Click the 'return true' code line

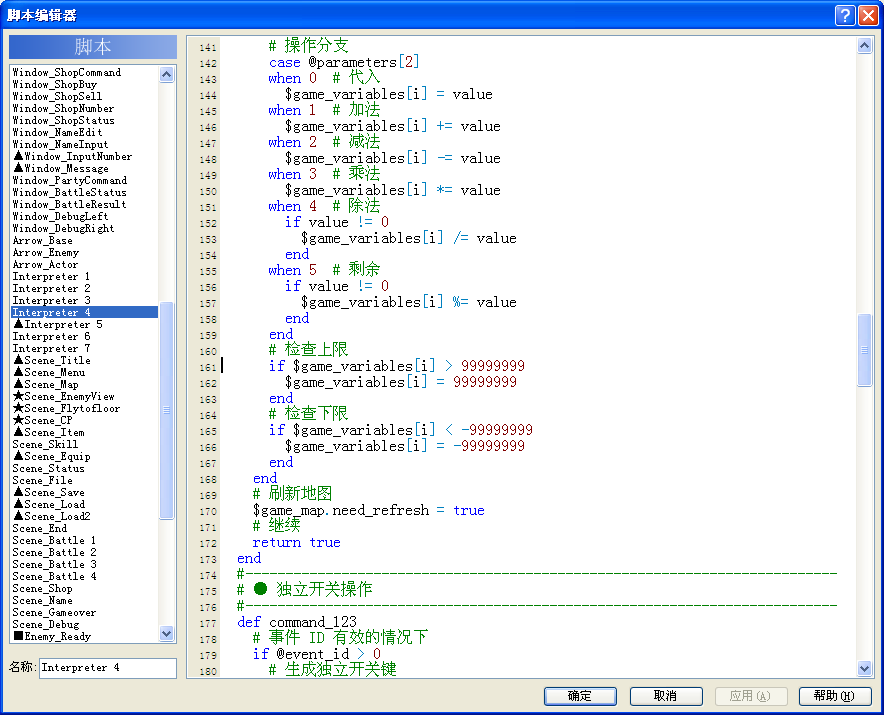tap(297, 542)
